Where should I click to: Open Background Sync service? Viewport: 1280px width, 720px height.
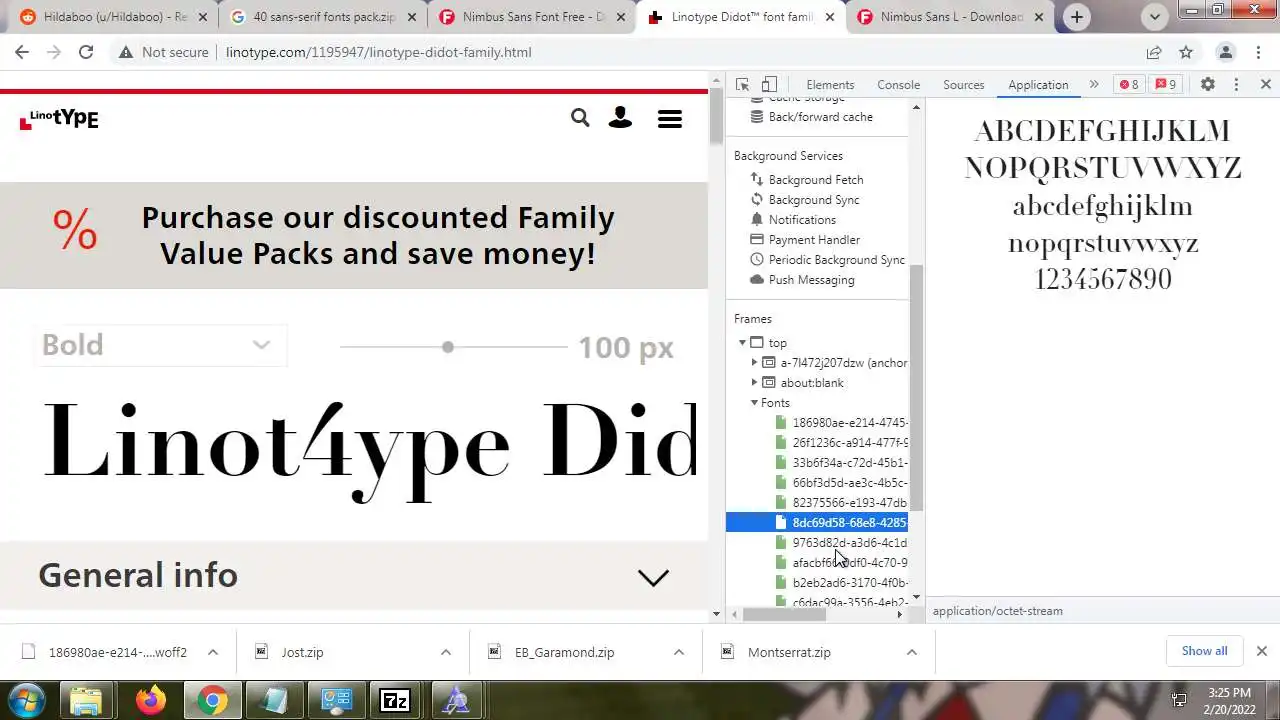click(813, 200)
